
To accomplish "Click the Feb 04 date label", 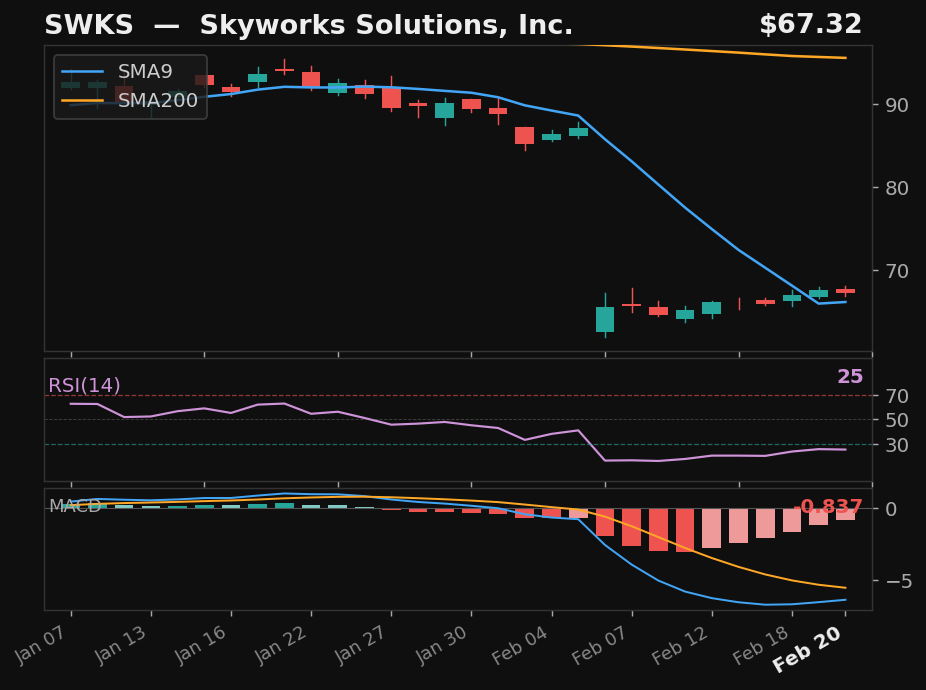I will point(521,645).
